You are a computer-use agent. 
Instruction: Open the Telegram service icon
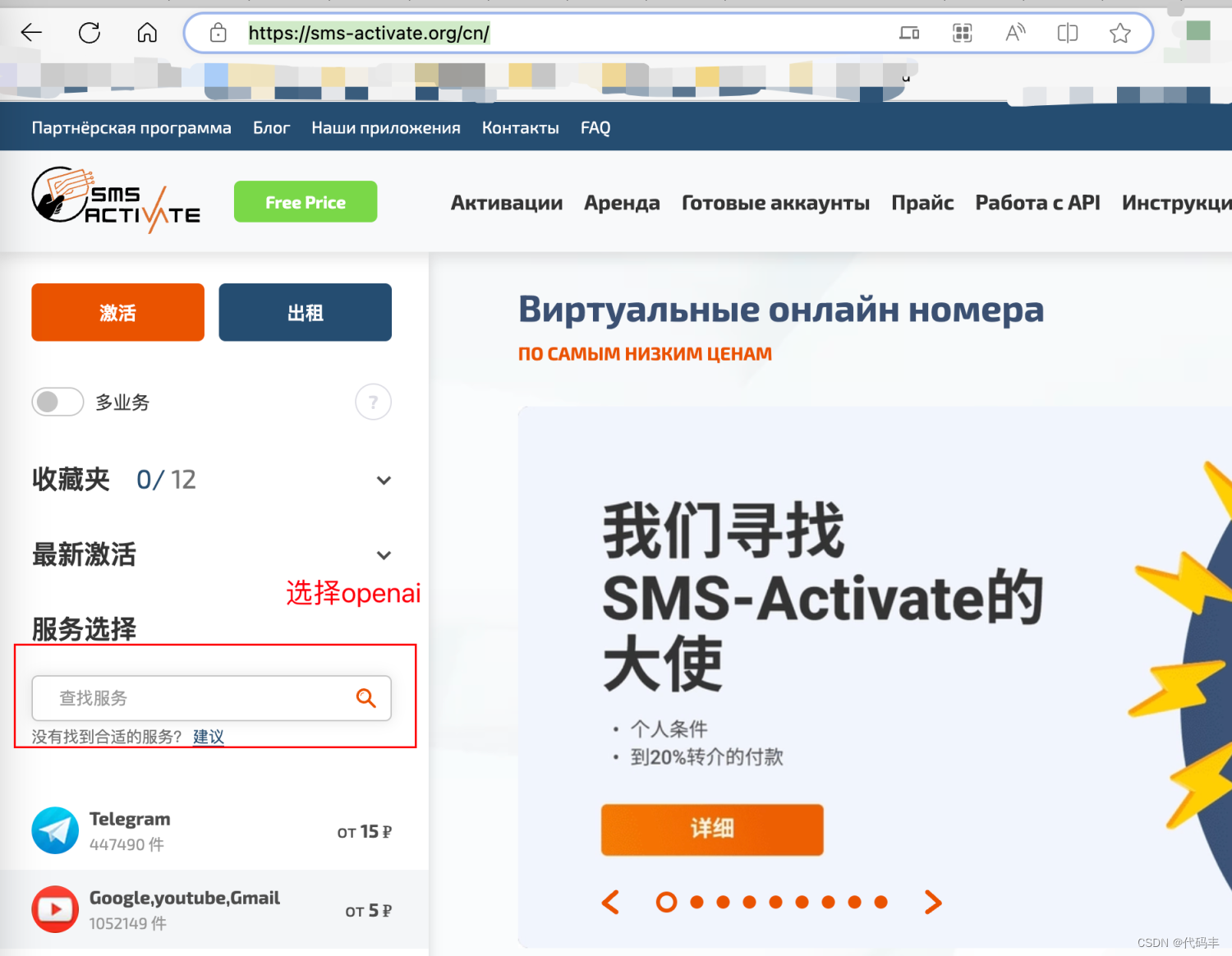pos(55,830)
